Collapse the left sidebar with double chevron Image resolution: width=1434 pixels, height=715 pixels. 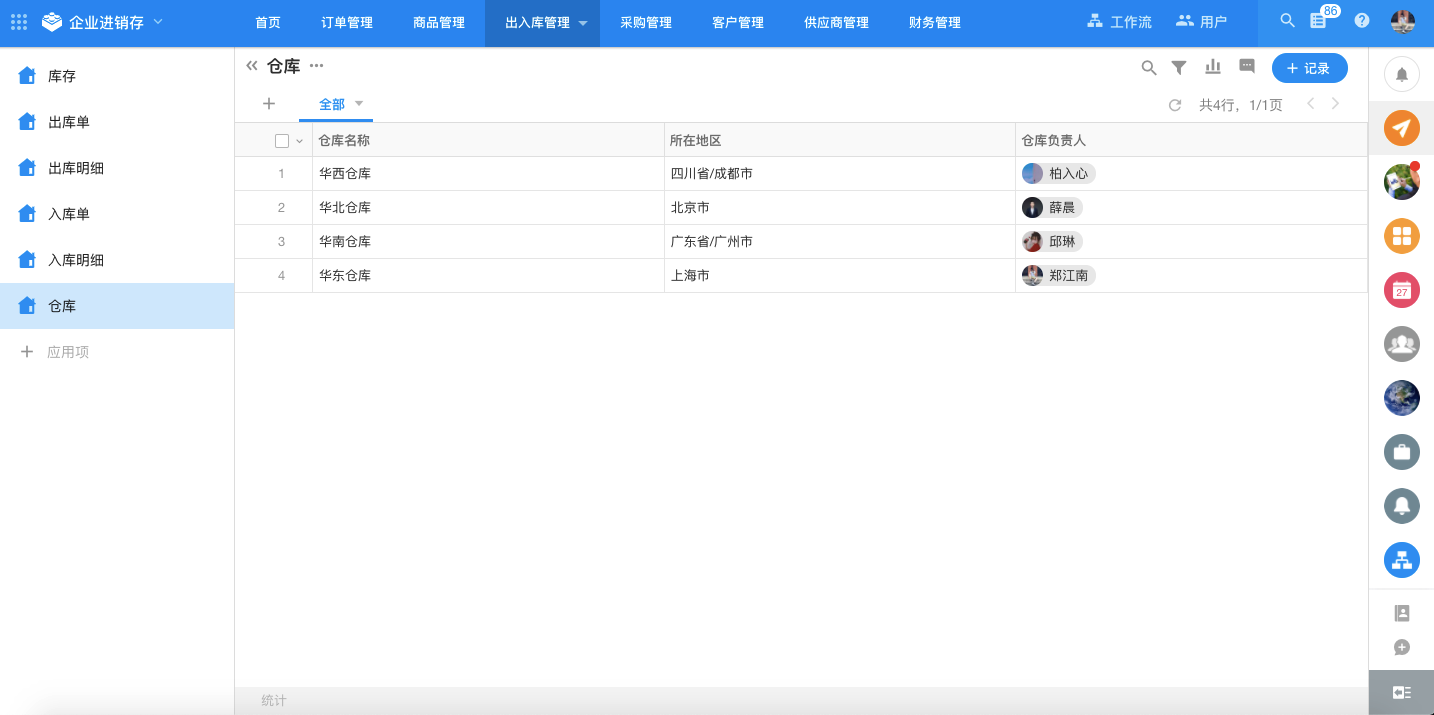pos(252,66)
